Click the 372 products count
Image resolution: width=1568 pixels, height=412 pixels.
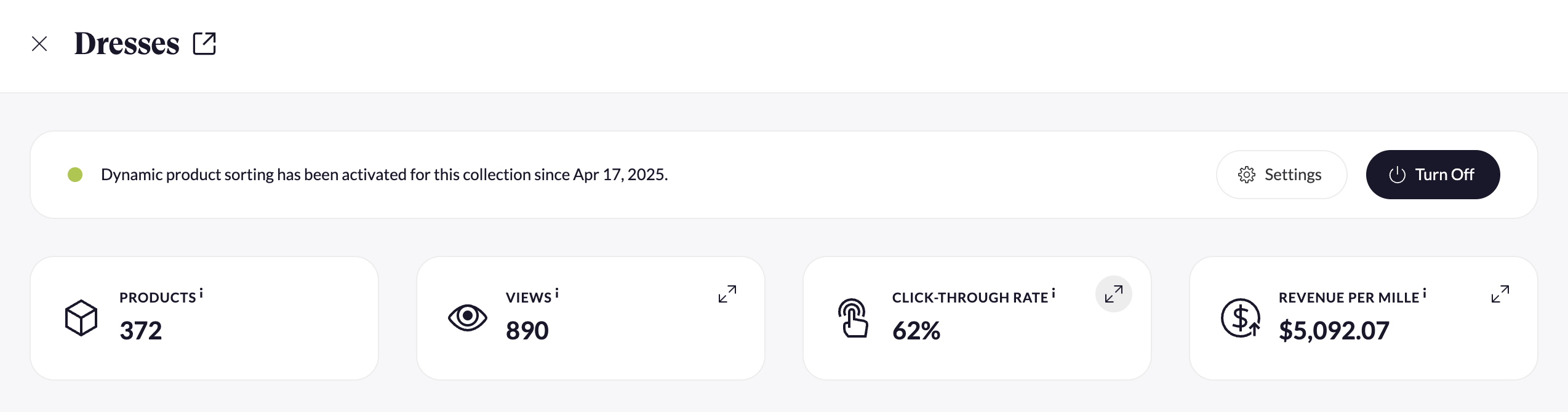(141, 331)
